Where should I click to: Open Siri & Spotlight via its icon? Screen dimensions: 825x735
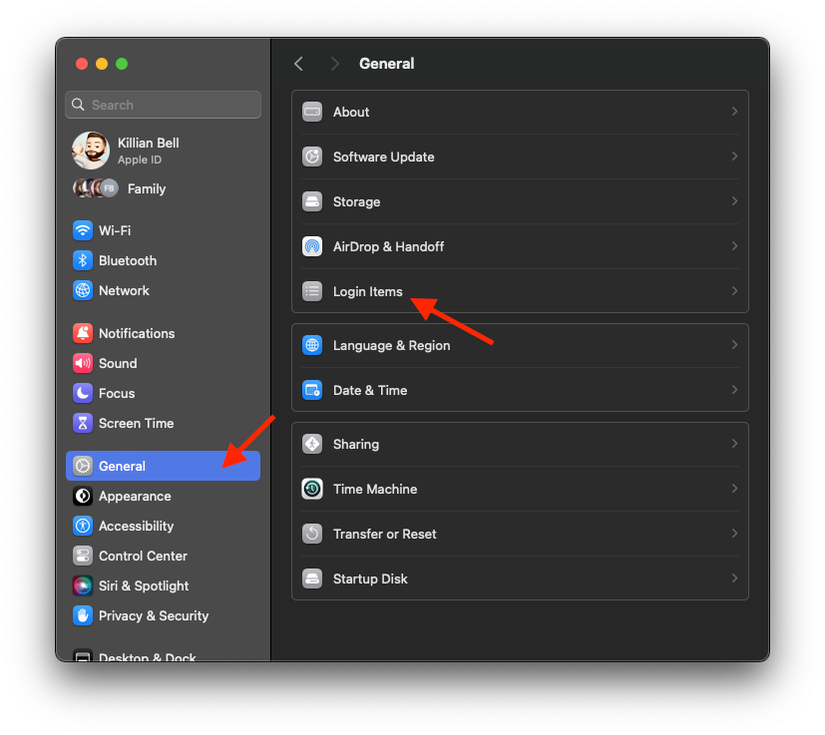(x=82, y=585)
